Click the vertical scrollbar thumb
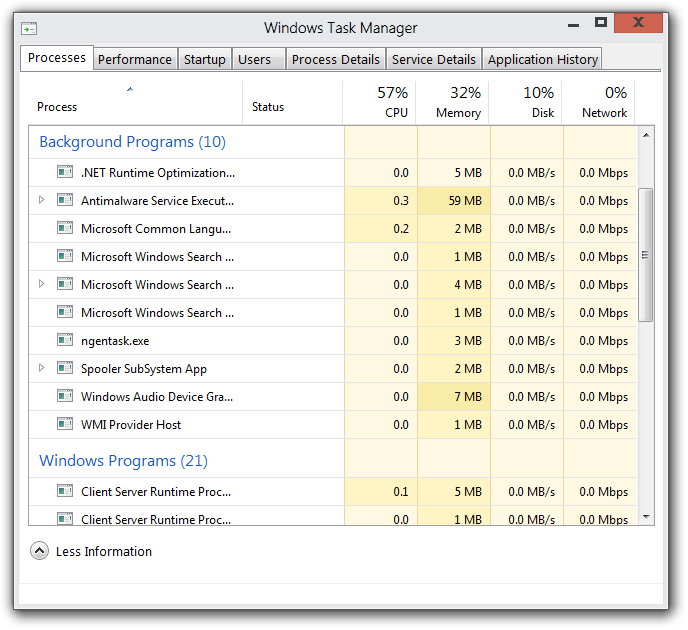688x630 pixels. [646, 254]
